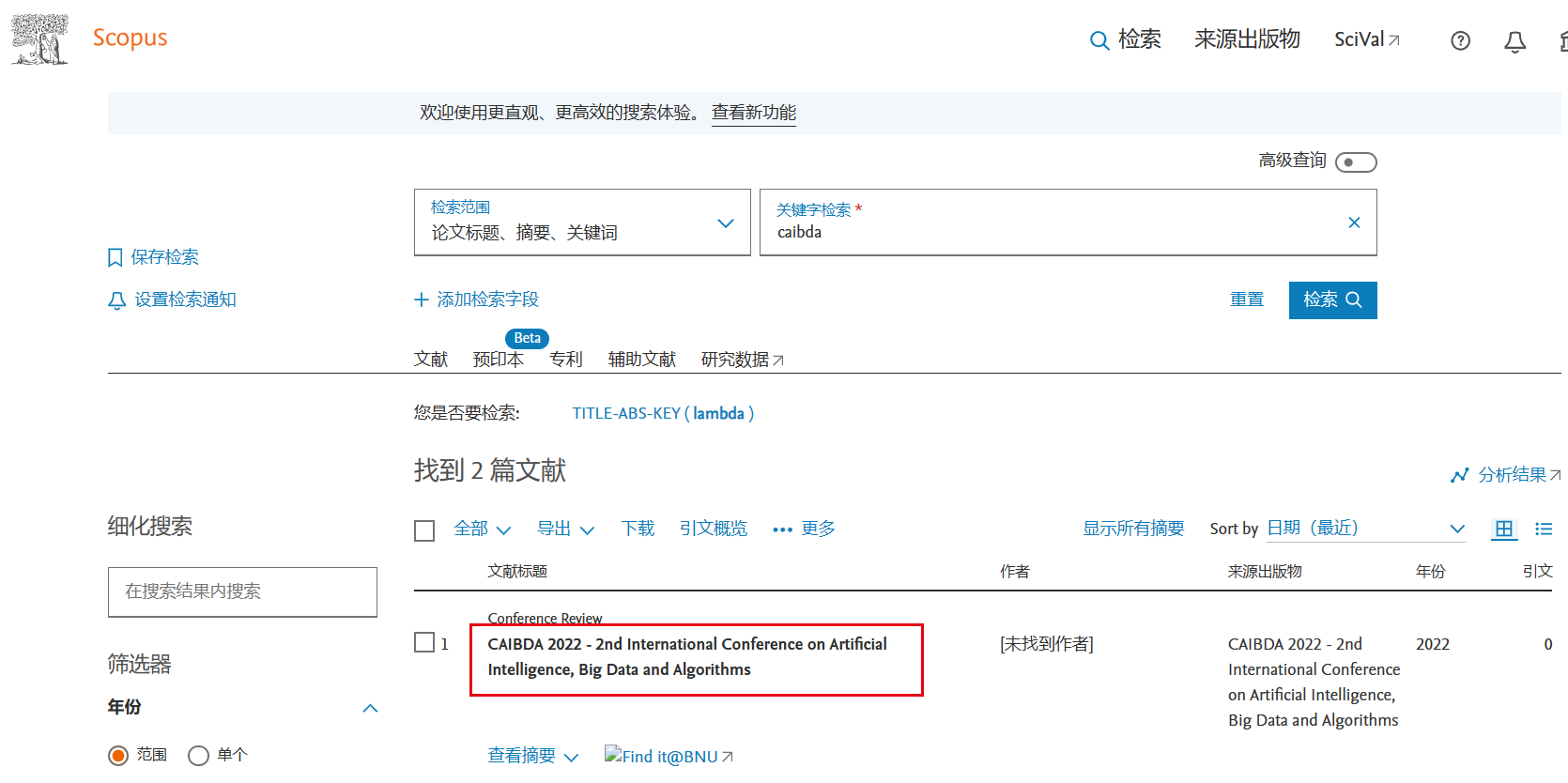
Task: Select the list view icon
Action: [1544, 529]
